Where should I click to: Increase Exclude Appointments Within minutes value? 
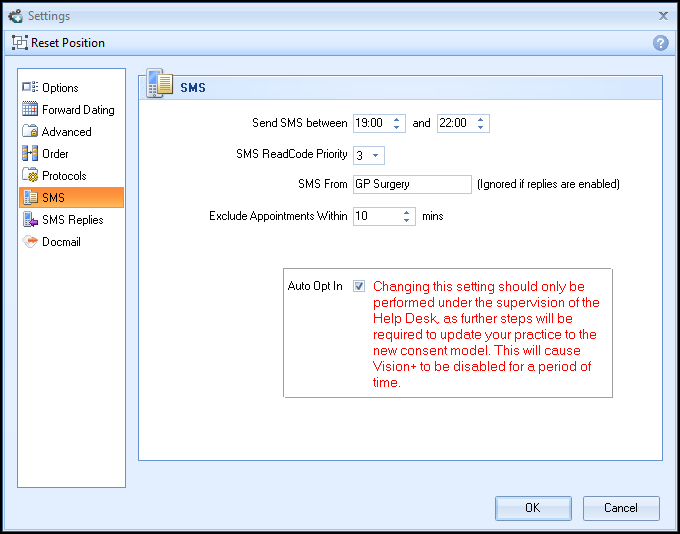point(407,212)
